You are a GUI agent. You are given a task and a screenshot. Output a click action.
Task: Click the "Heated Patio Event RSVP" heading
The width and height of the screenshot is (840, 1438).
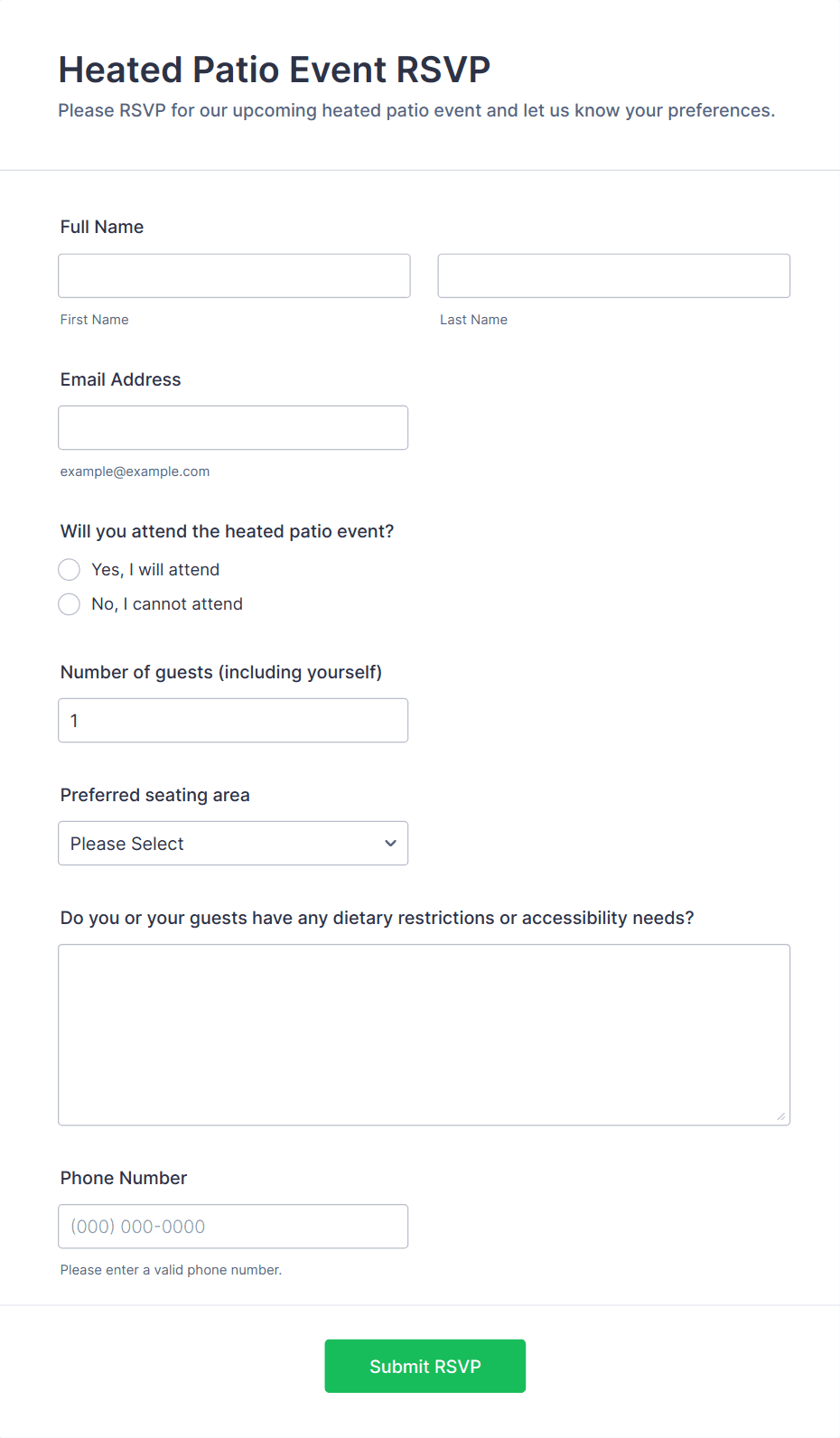pyautogui.click(x=274, y=70)
